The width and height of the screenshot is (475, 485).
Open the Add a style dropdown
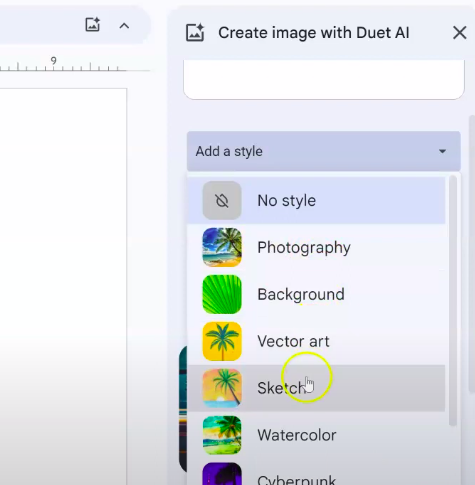(324, 151)
